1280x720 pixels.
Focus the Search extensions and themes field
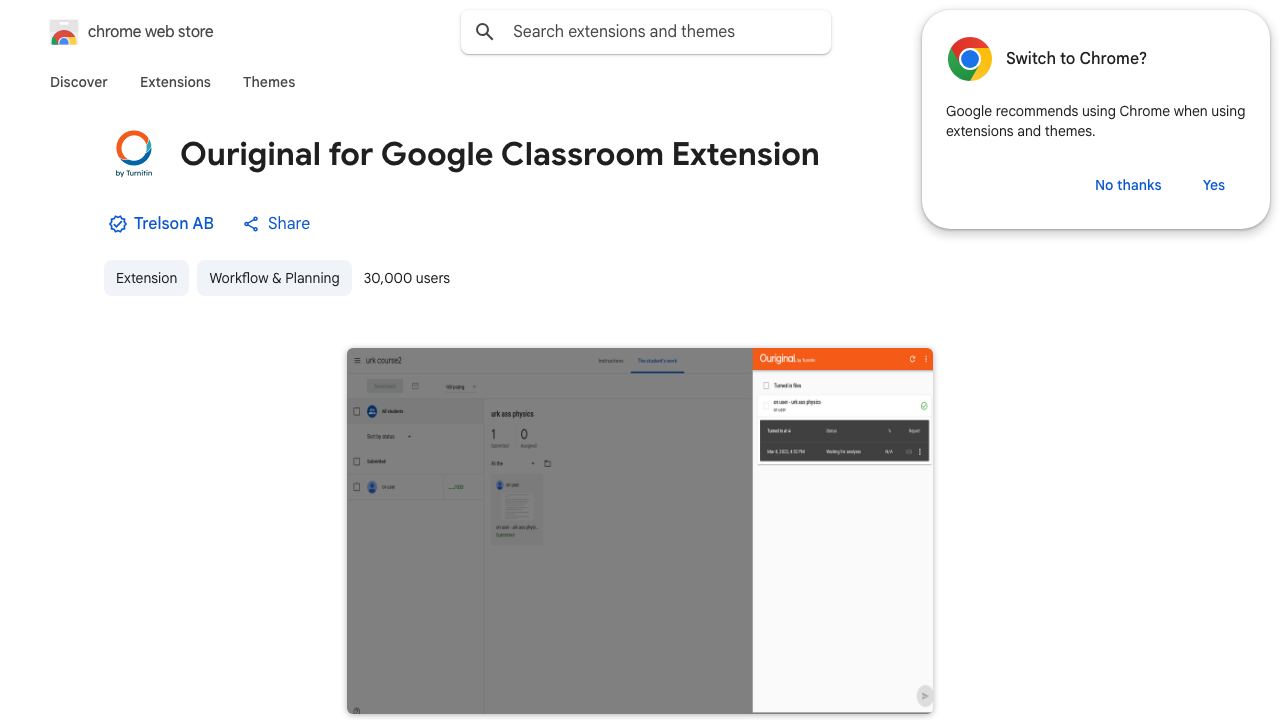pos(646,32)
